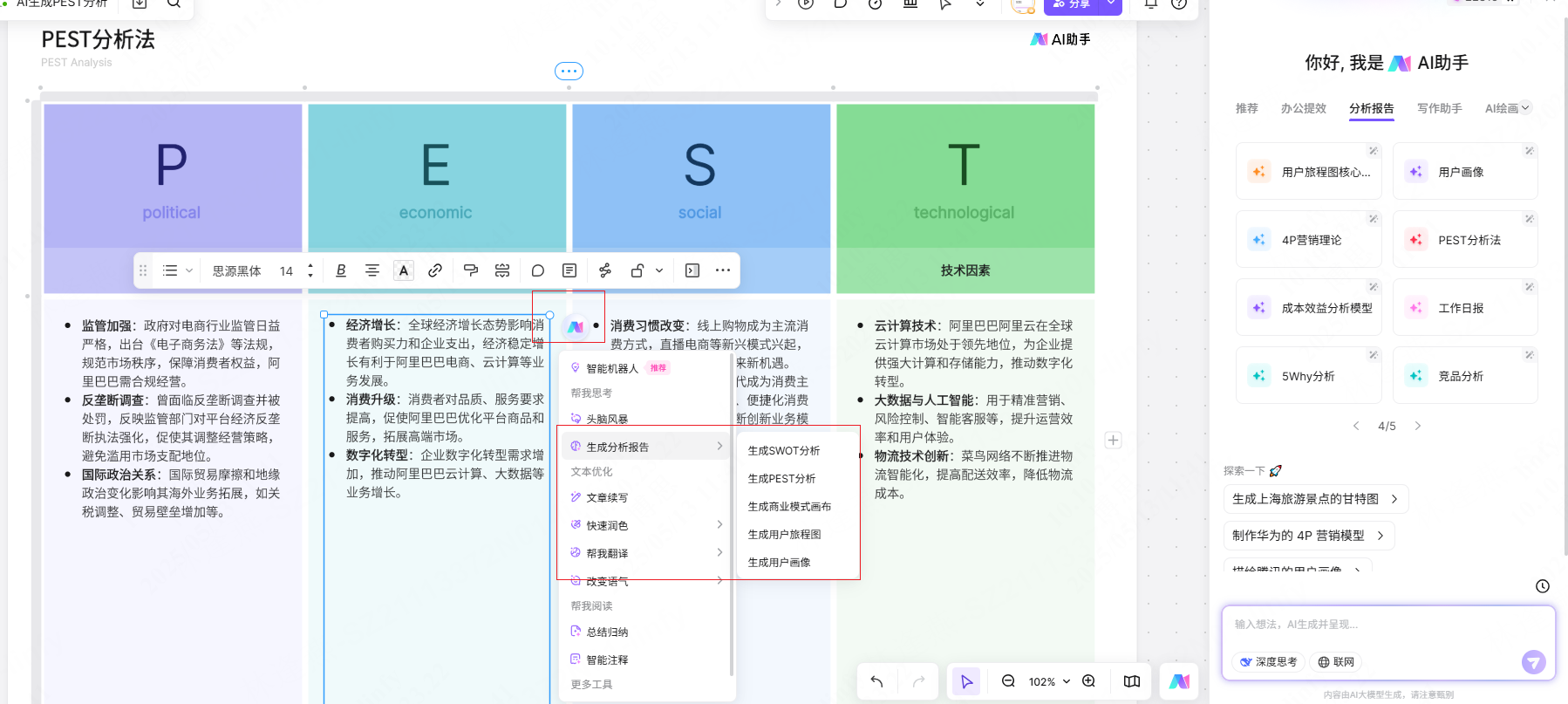This screenshot has height=704, width=1568.
Task: Switch to the 写作助手 tab
Action: 1440,108
